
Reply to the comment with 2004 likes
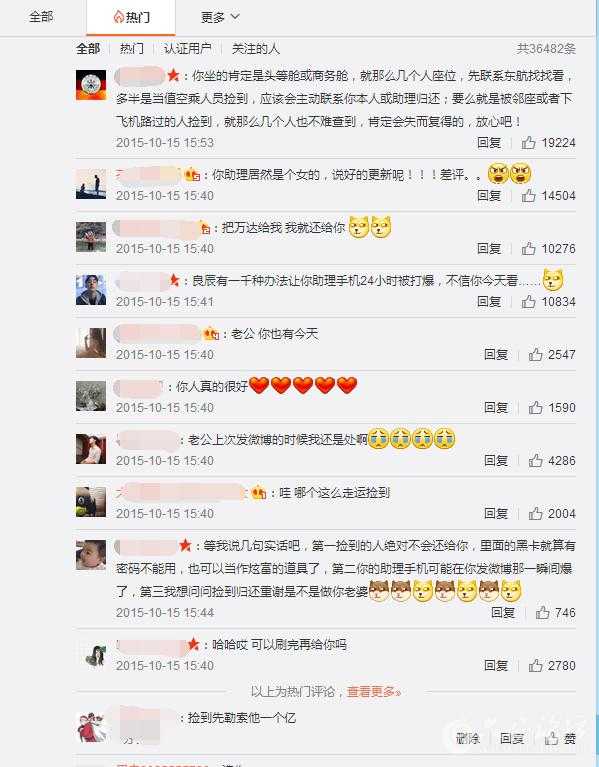coord(496,514)
